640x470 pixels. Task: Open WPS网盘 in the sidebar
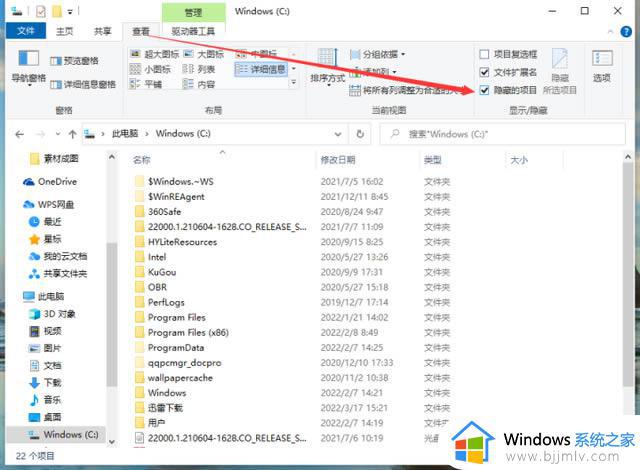49,204
